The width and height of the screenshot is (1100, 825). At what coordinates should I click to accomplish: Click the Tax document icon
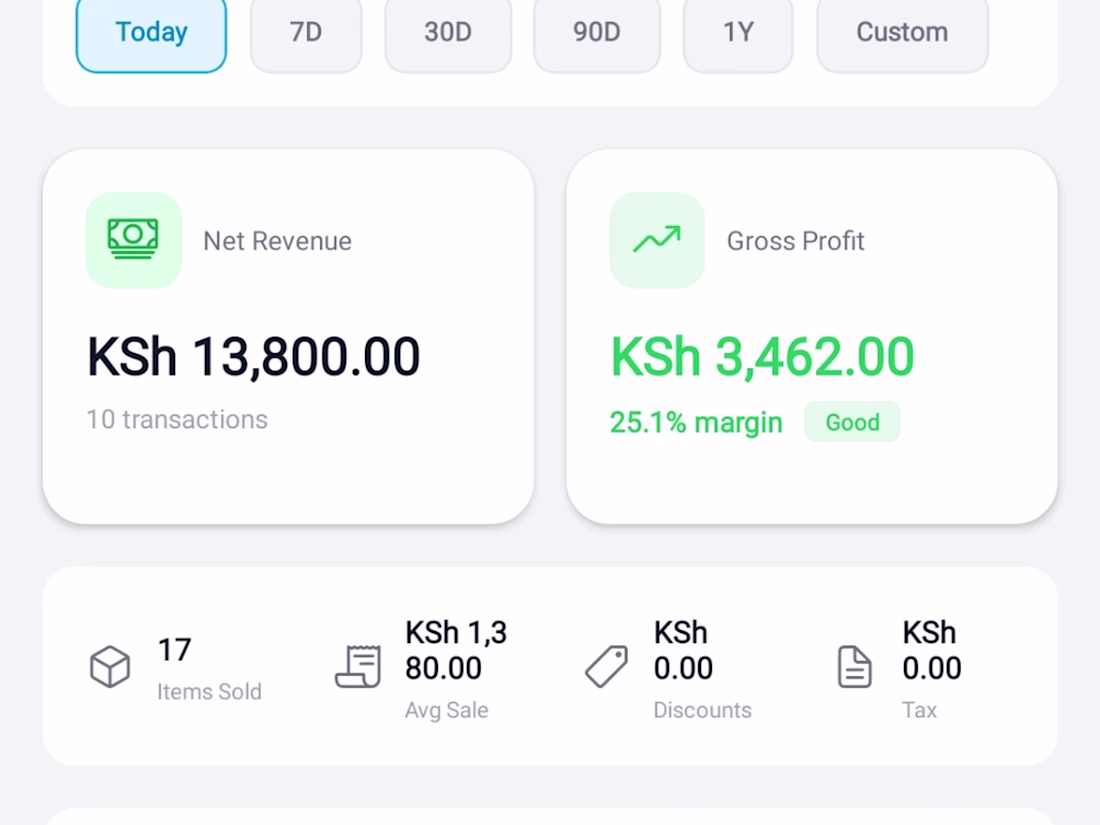click(854, 667)
